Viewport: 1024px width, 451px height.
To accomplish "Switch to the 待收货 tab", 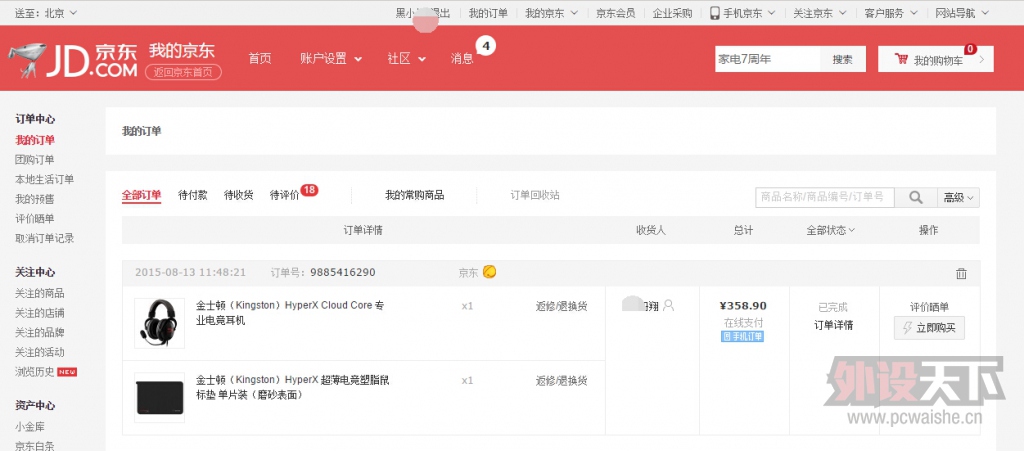I will point(238,195).
